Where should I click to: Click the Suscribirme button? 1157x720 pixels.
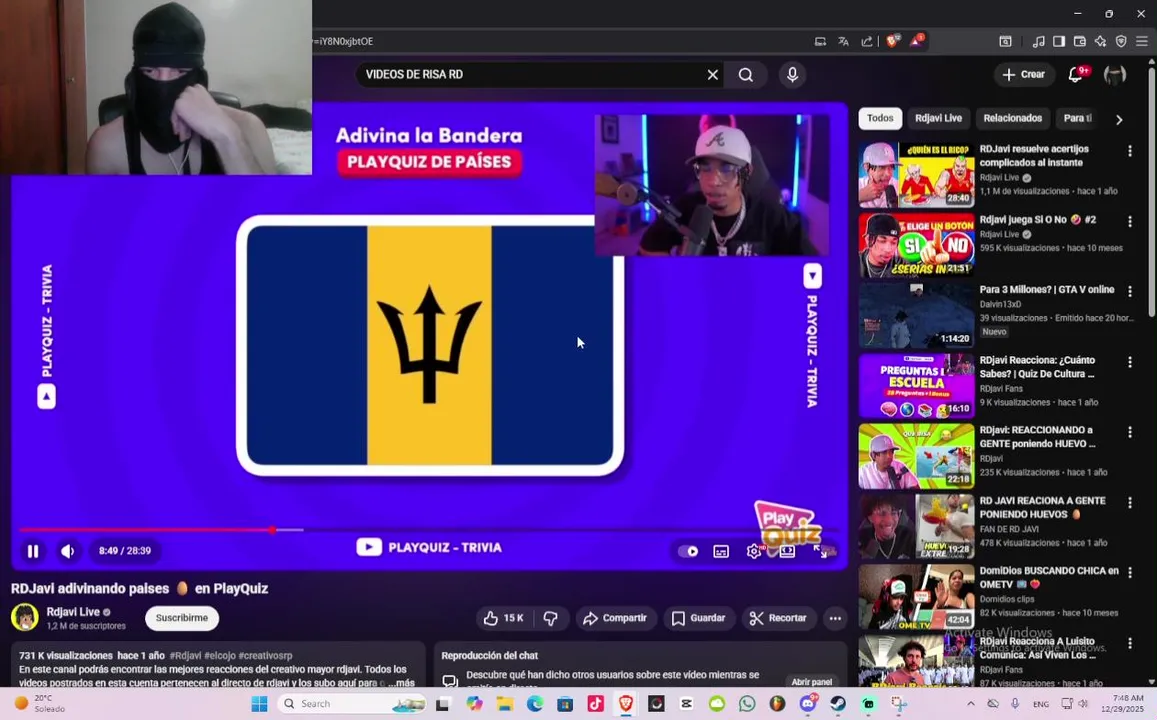point(182,618)
